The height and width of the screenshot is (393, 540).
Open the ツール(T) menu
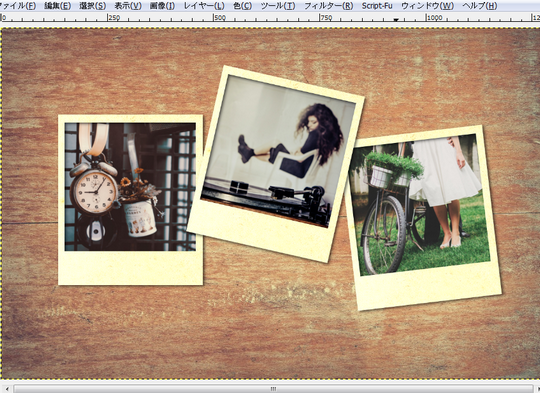pyautogui.click(x=278, y=6)
